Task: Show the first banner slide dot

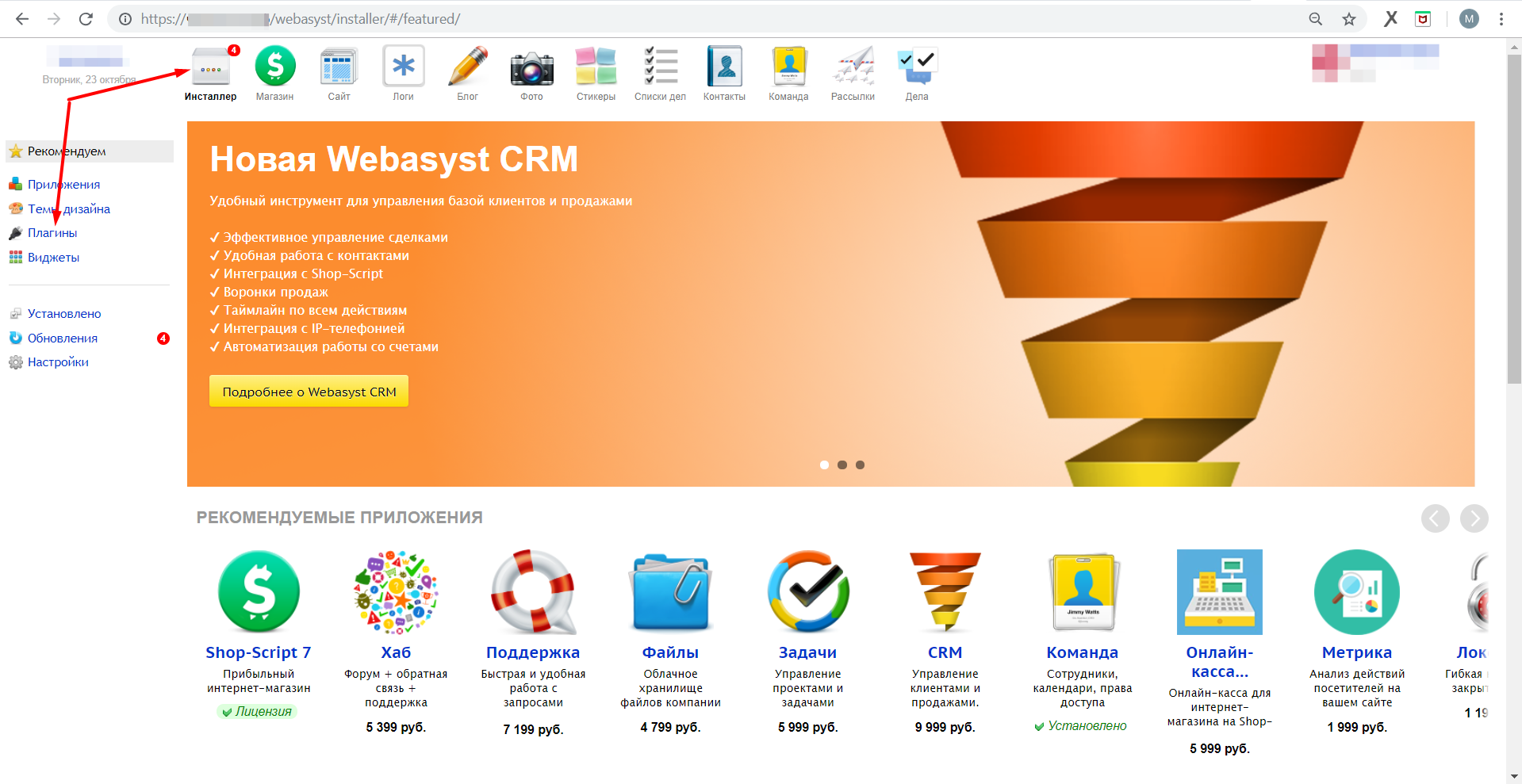Action: (x=824, y=465)
